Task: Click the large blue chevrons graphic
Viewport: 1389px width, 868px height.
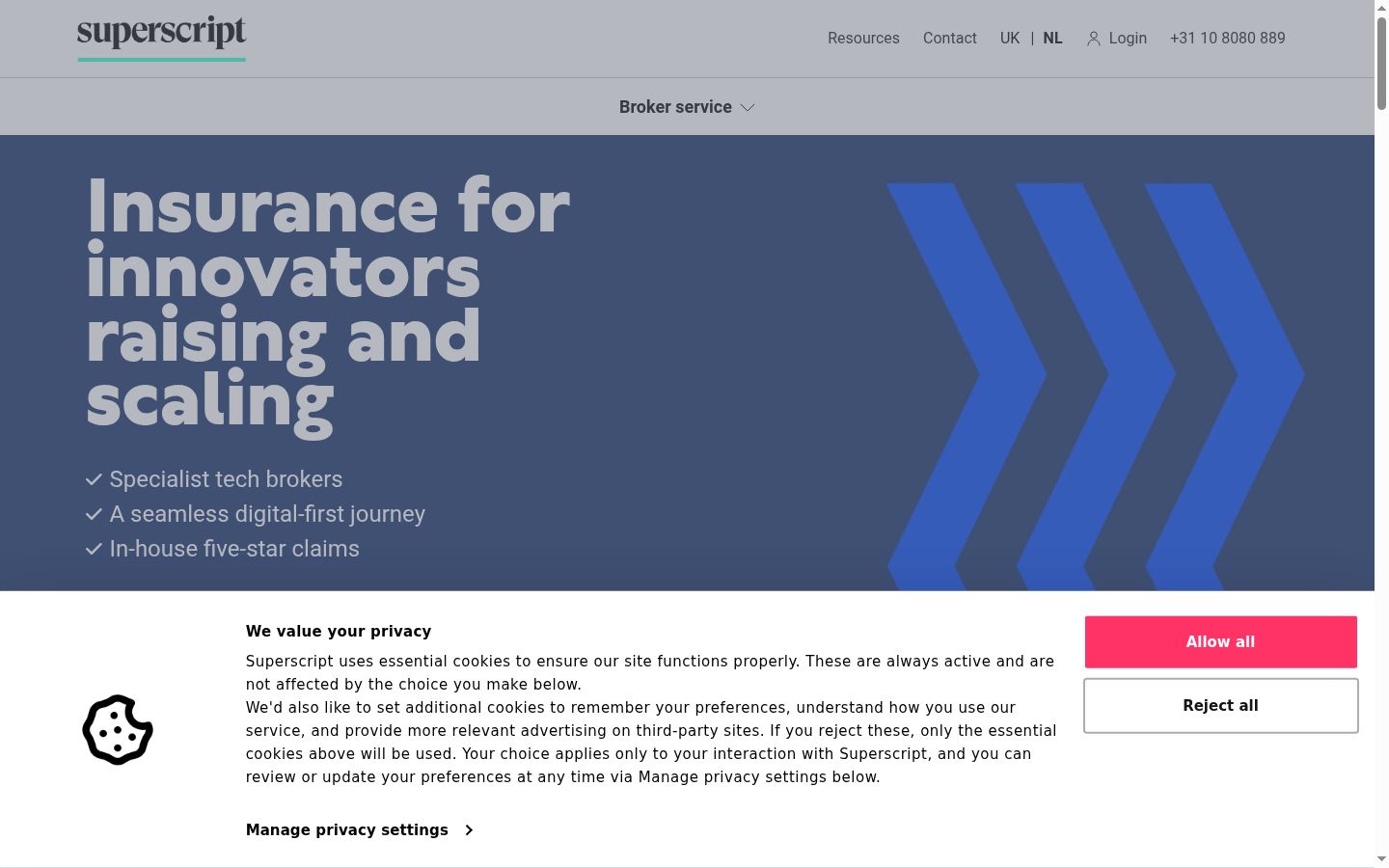Action: click(1095, 387)
